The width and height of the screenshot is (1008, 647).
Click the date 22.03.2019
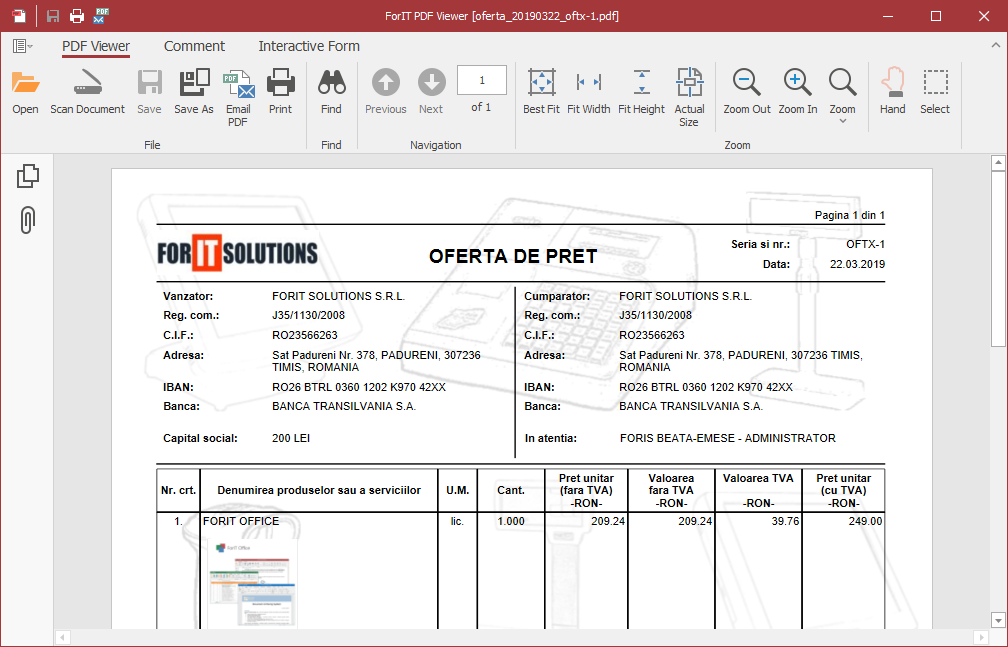tap(858, 264)
